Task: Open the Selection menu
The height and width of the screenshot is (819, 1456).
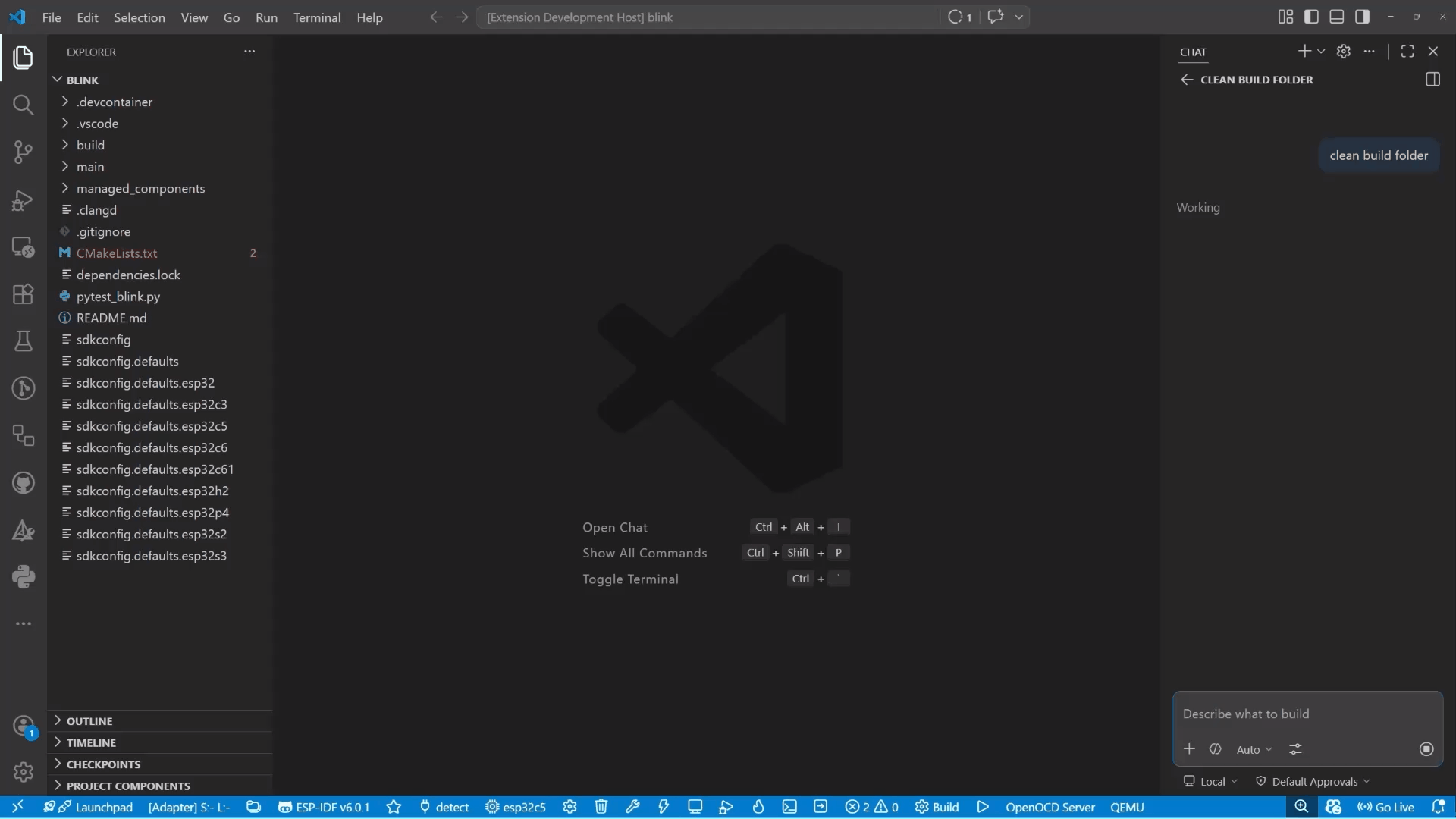Action: [140, 17]
